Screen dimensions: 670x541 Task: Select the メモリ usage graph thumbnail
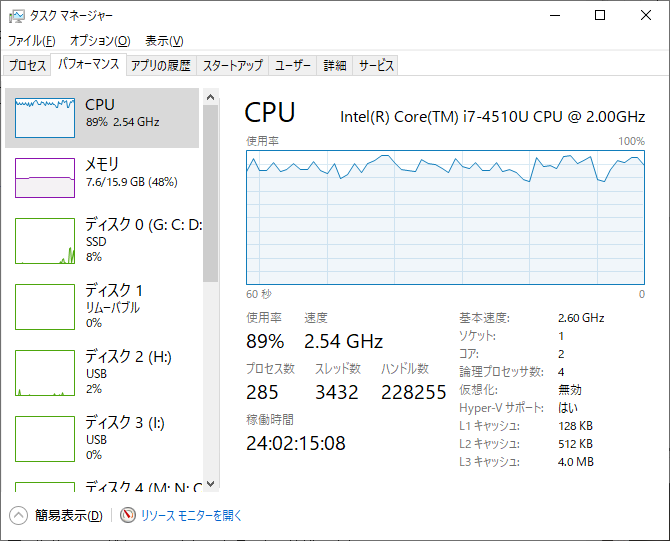pos(45,178)
